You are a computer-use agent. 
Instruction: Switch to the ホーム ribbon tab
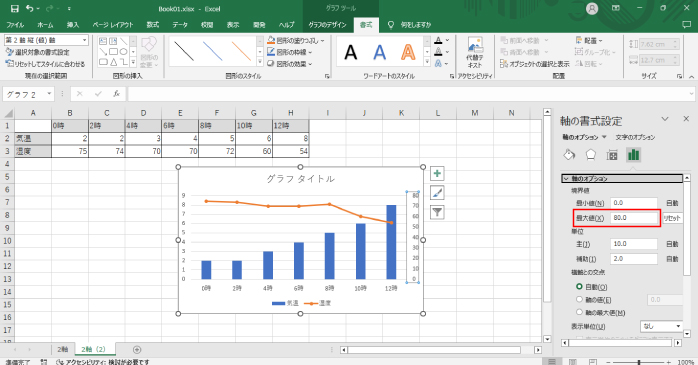[x=45, y=25]
